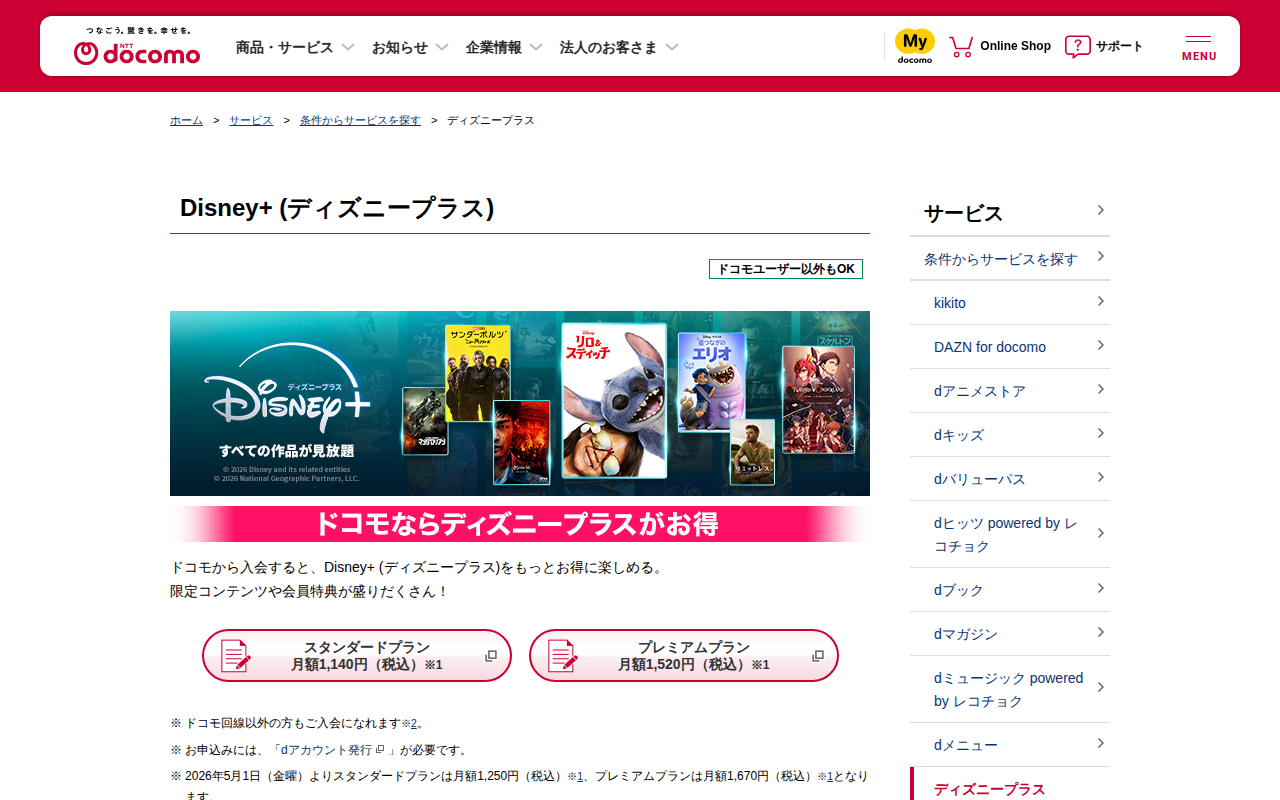The width and height of the screenshot is (1280, 800).
Task: Click the ドコモならディズニープラスがお得 pink banner
Action: (520, 524)
